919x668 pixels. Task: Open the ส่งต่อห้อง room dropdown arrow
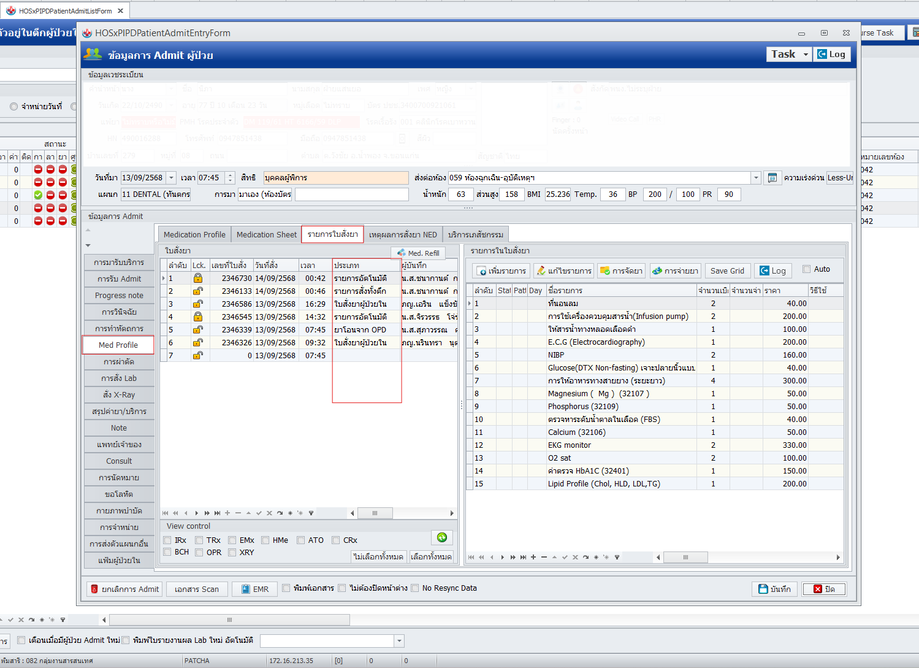click(755, 178)
